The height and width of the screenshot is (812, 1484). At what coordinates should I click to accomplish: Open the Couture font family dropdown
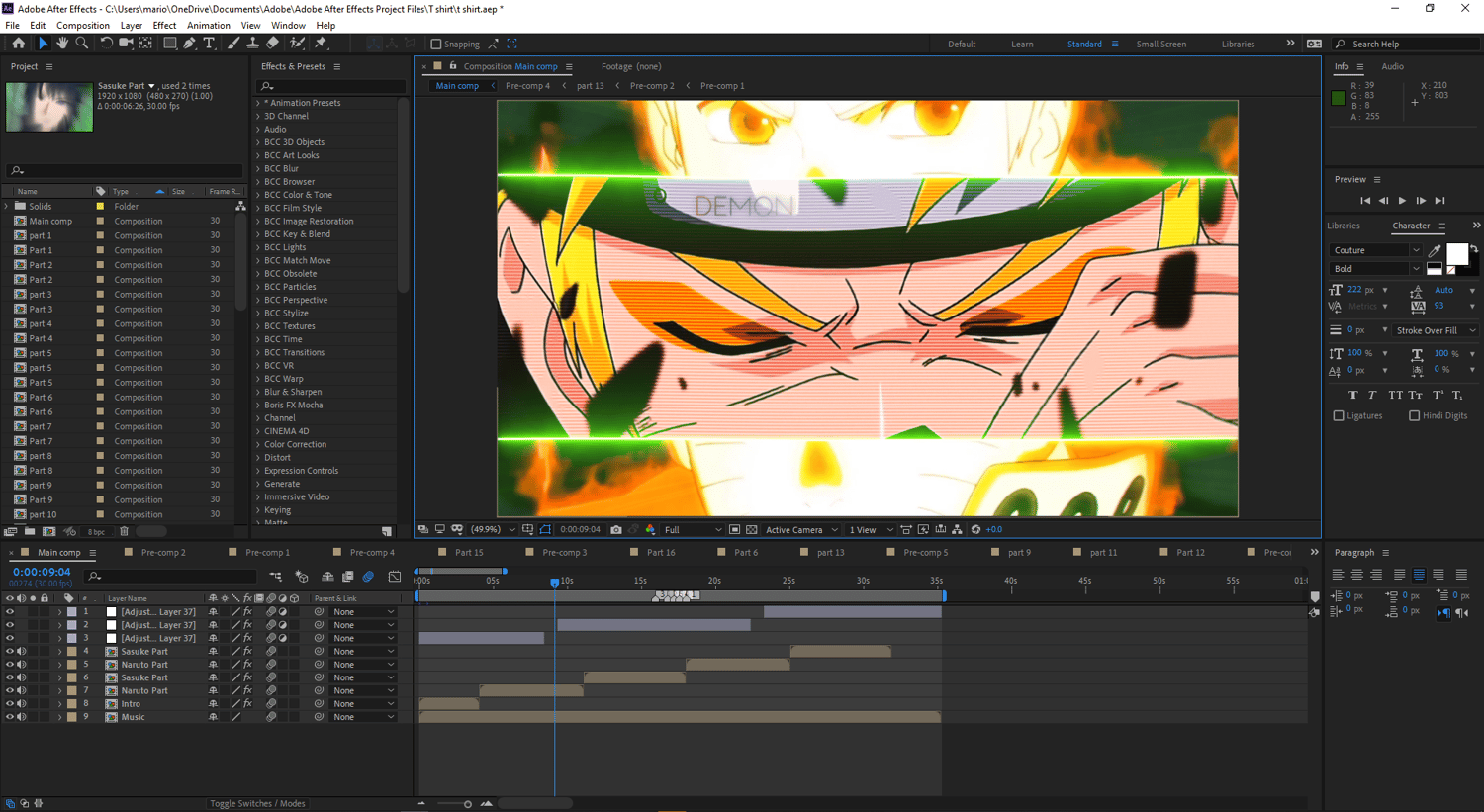tap(1375, 250)
